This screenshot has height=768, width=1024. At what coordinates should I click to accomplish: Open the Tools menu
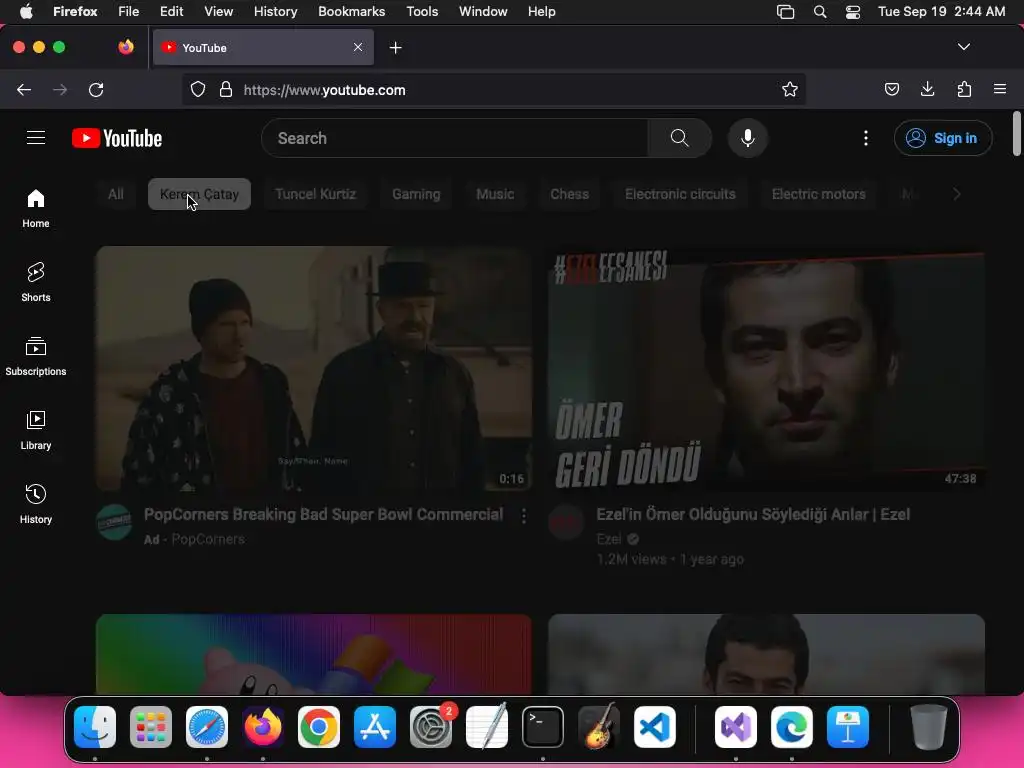[x=422, y=12]
